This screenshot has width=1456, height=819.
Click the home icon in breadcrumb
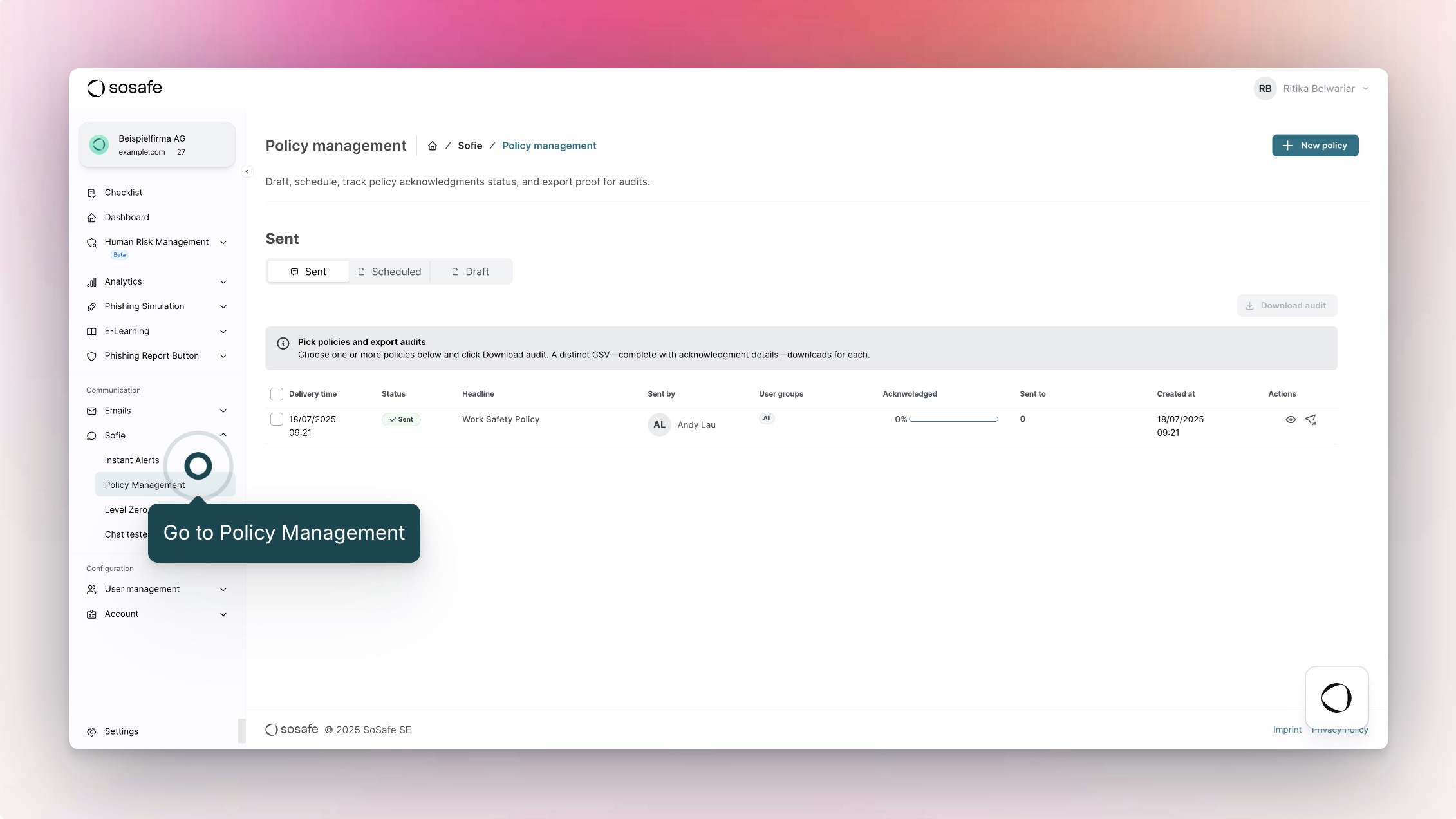click(433, 146)
